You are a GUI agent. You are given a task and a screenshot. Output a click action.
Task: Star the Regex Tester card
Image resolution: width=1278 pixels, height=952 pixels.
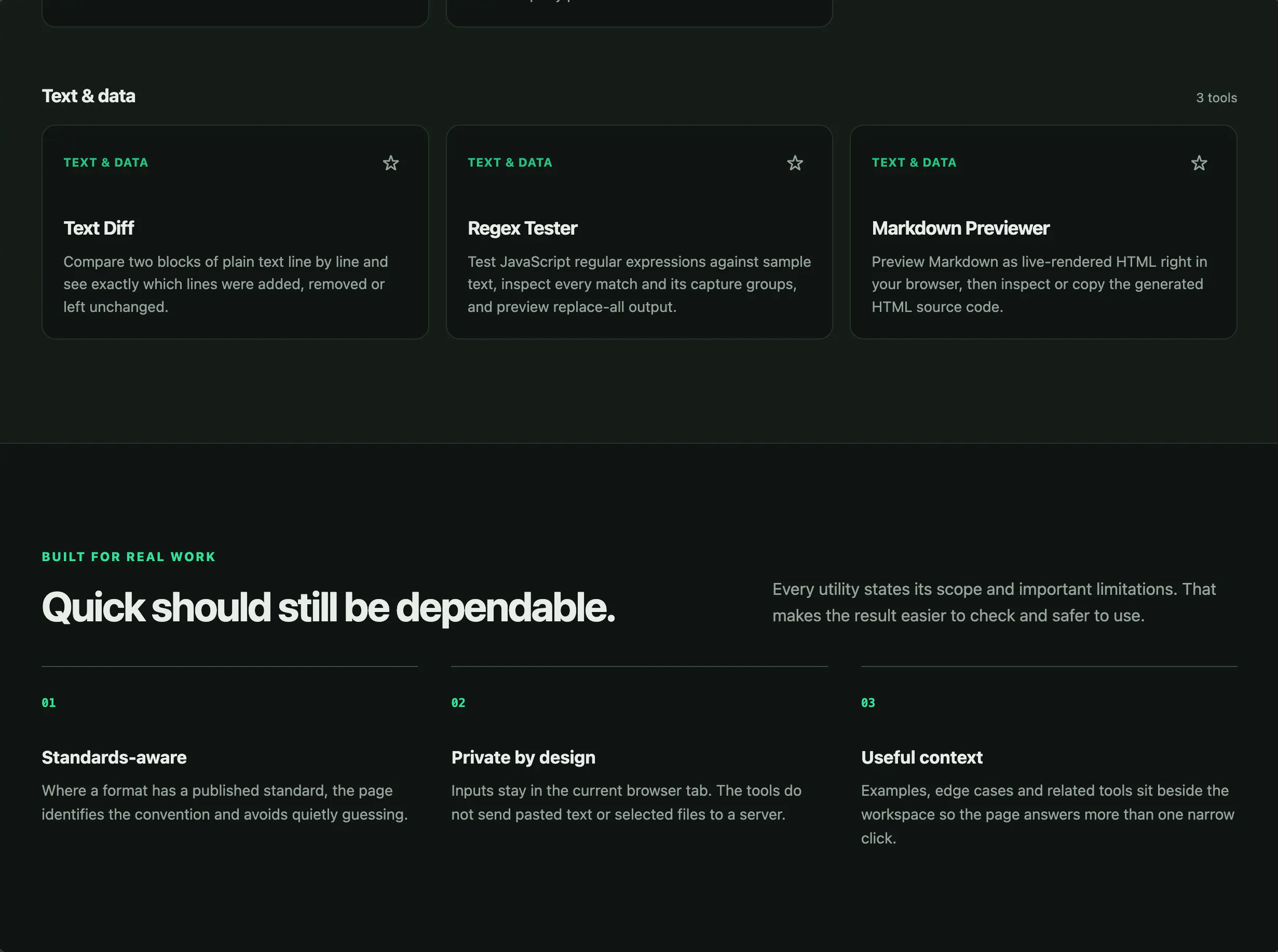click(x=795, y=163)
